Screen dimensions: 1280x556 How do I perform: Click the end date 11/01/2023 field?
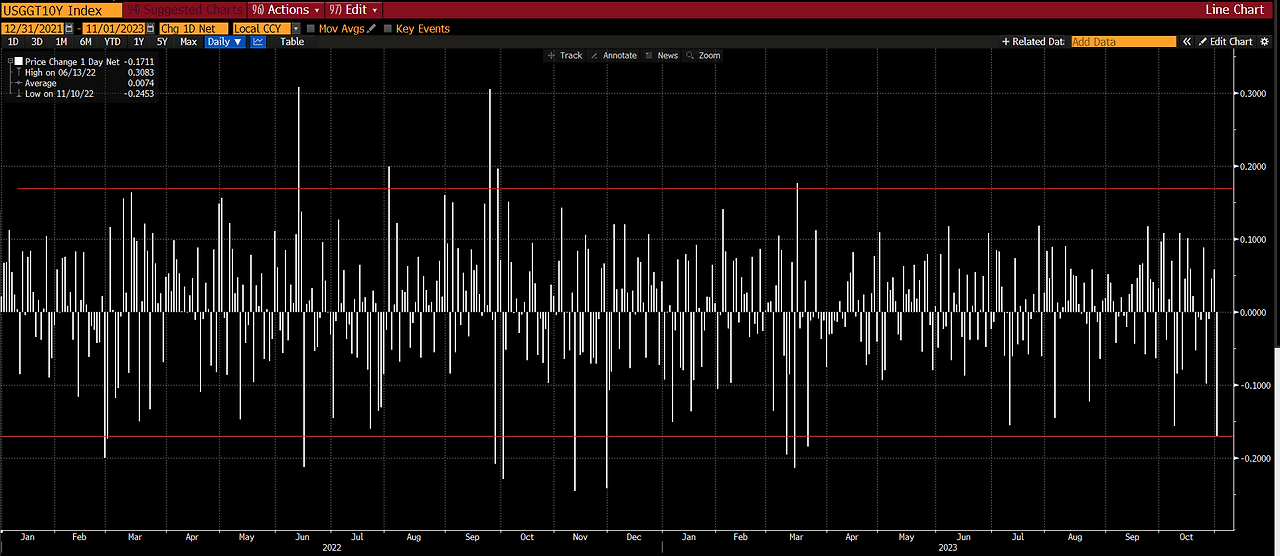[114, 29]
